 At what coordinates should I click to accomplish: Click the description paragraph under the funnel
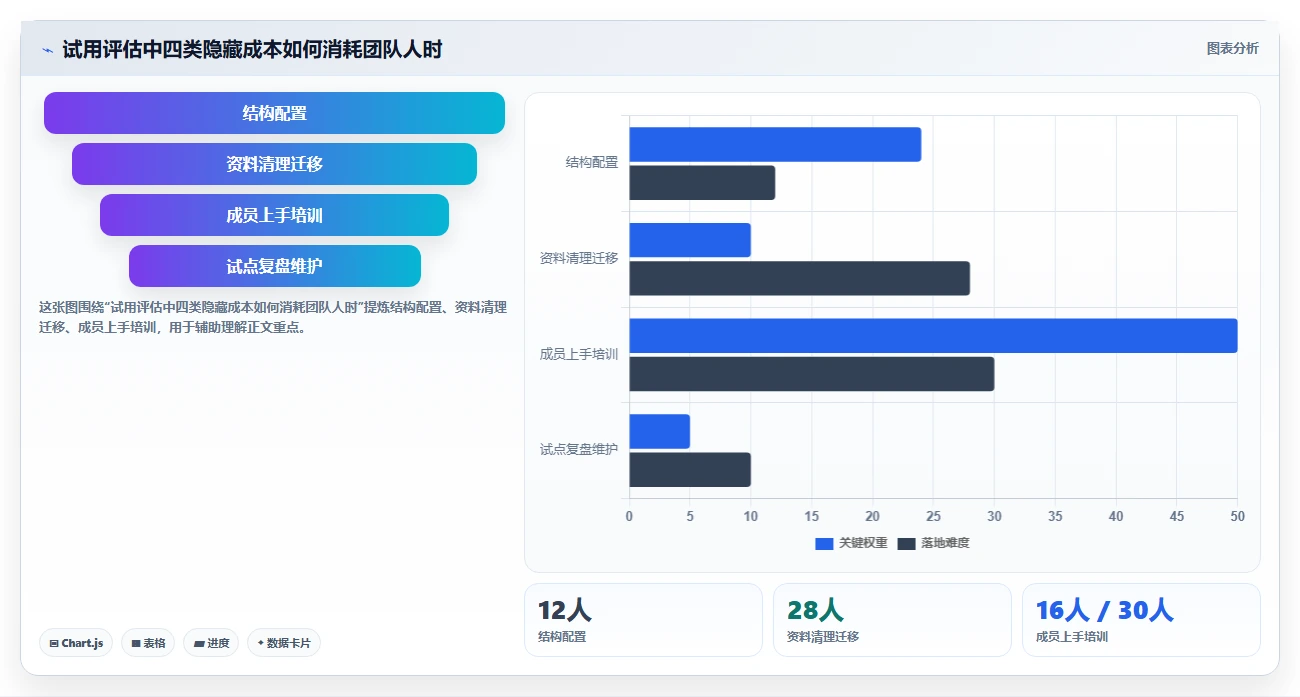pos(273,317)
